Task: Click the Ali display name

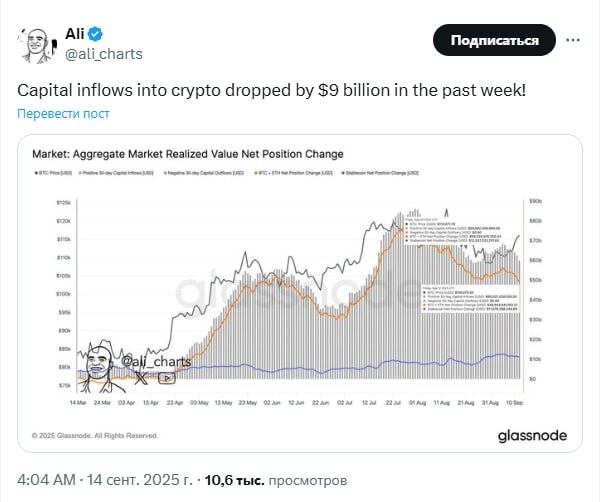Action: click(x=76, y=31)
